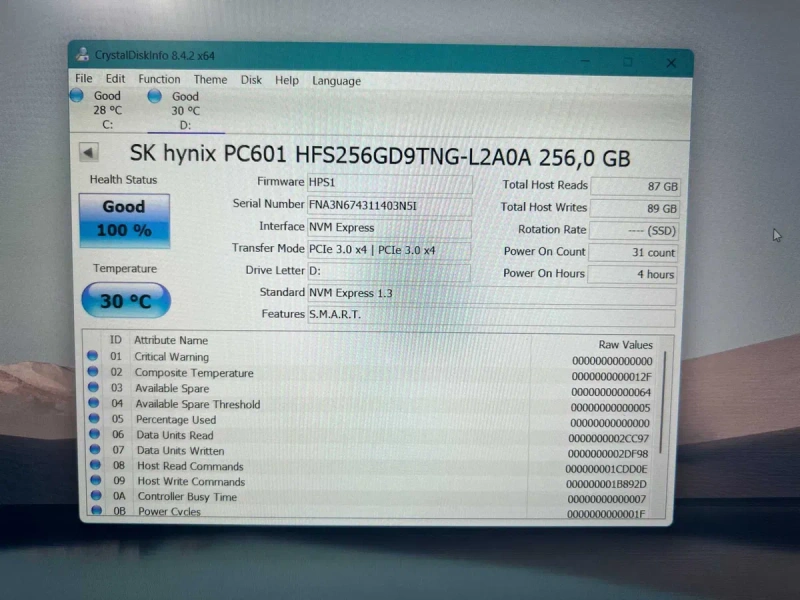Select the Available Spare Threshold attribute name

click(197, 404)
